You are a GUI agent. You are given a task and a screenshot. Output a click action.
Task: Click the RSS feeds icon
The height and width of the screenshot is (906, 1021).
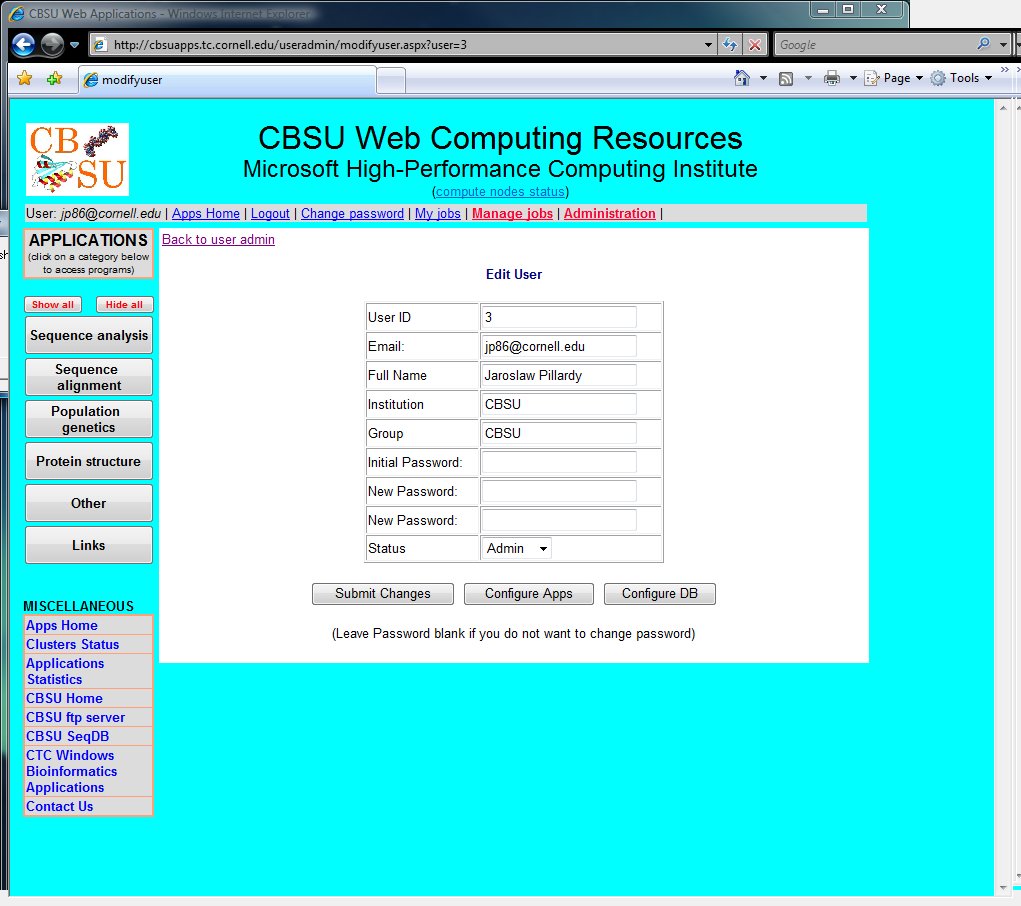point(786,78)
